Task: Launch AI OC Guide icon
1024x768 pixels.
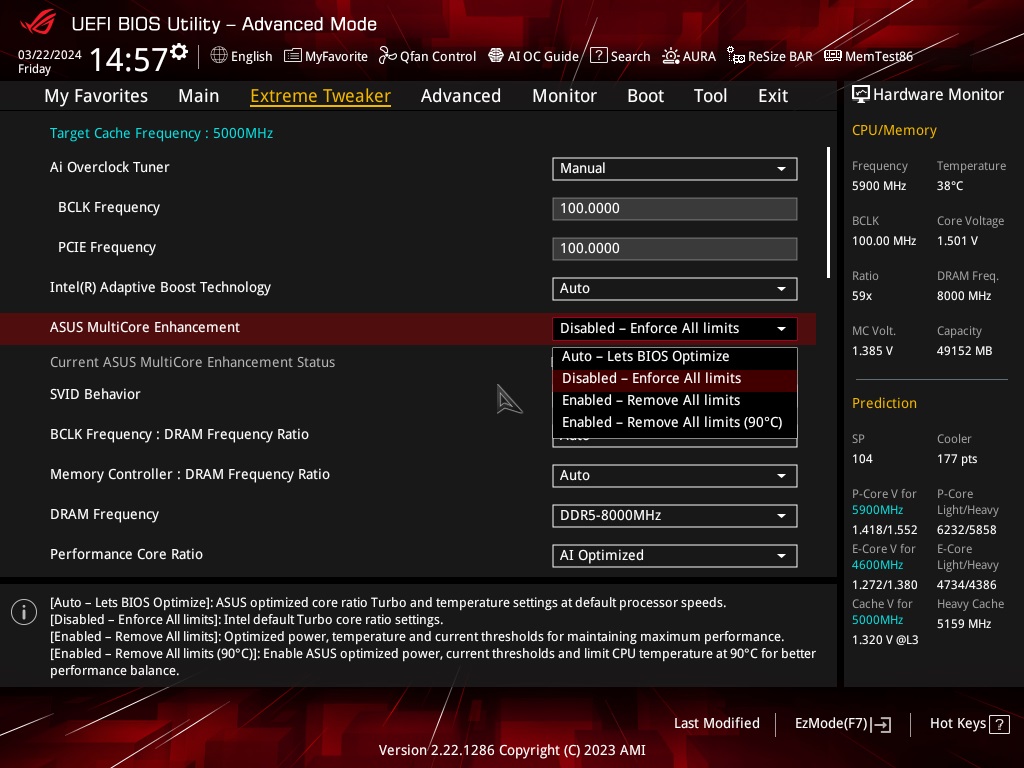Action: (496, 56)
